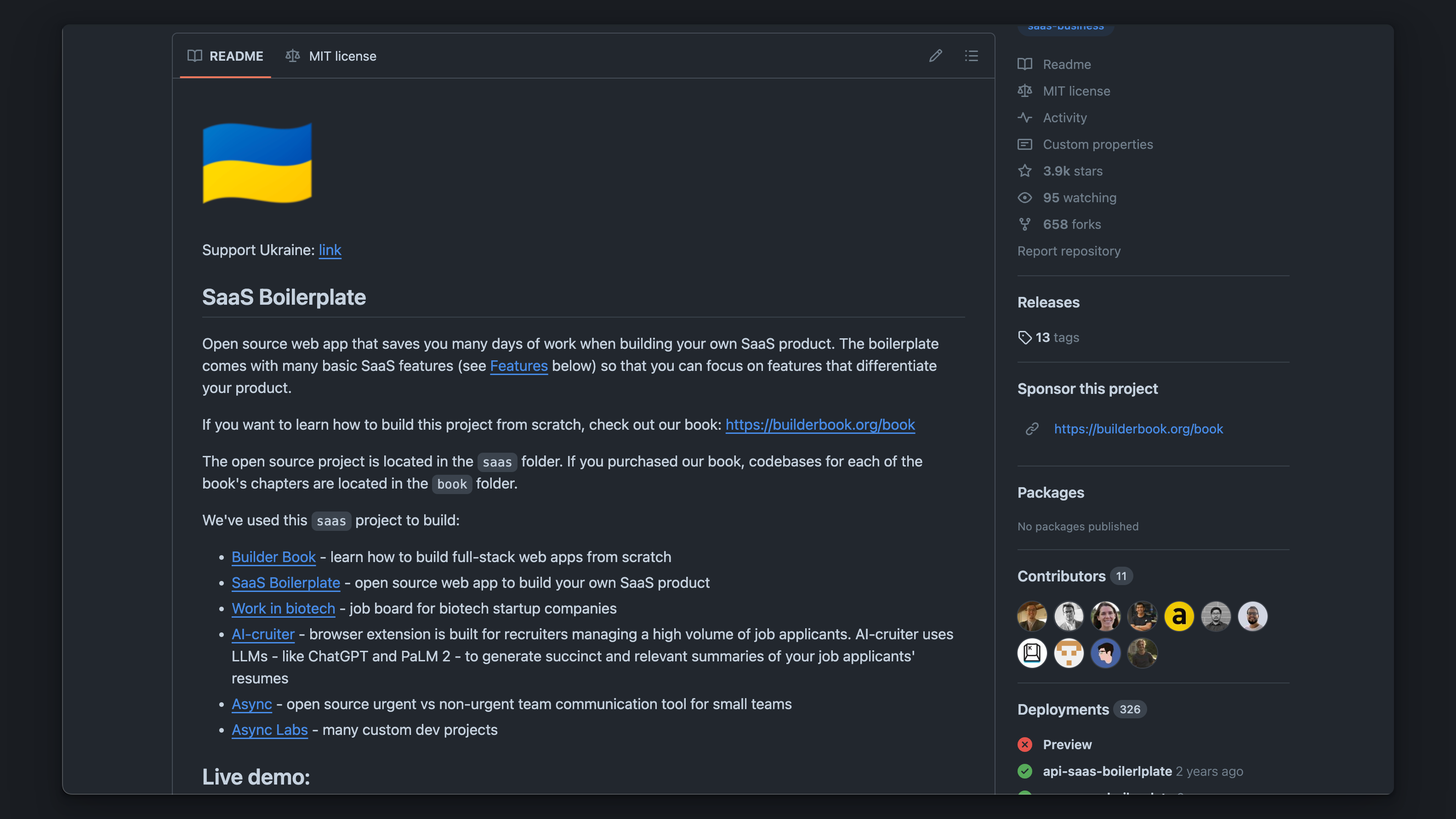Image resolution: width=1456 pixels, height=819 pixels.
Task: Click the pencil edit file icon
Action: 935,56
